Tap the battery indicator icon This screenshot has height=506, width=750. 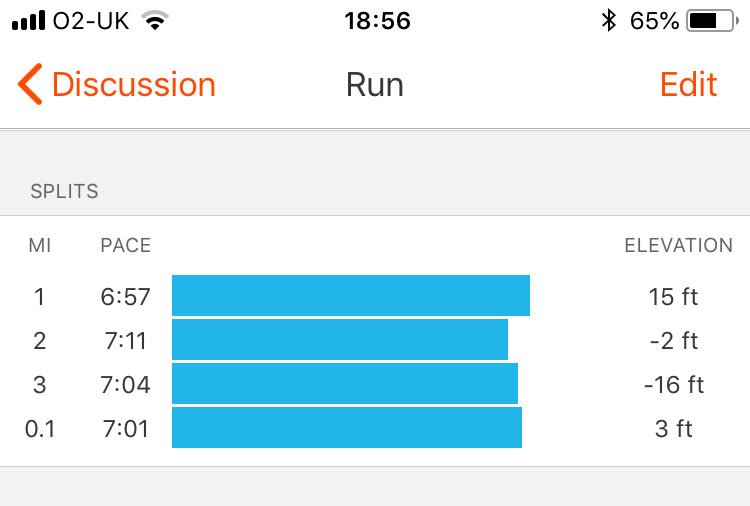711,21
